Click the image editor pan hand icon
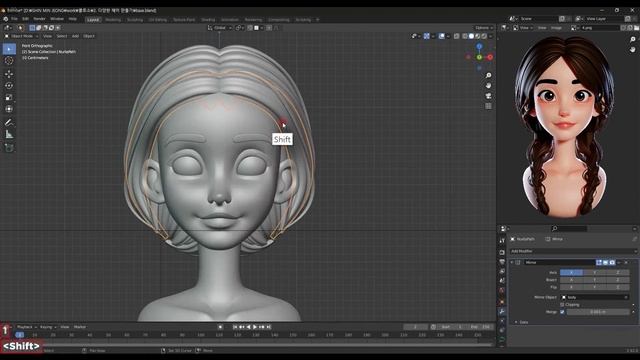 click(x=633, y=49)
